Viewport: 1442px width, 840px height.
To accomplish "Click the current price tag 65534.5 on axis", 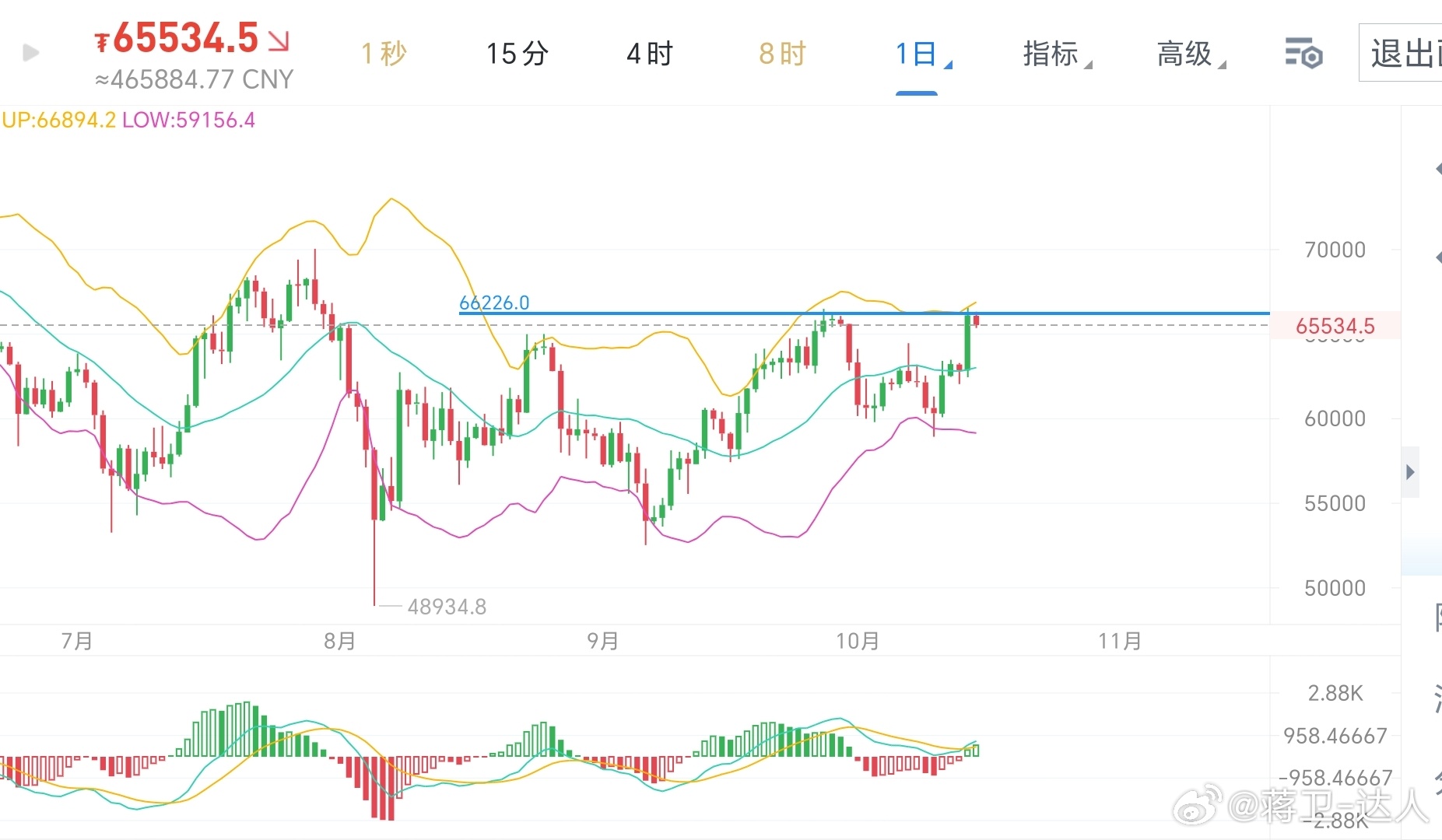I will click(x=1335, y=326).
